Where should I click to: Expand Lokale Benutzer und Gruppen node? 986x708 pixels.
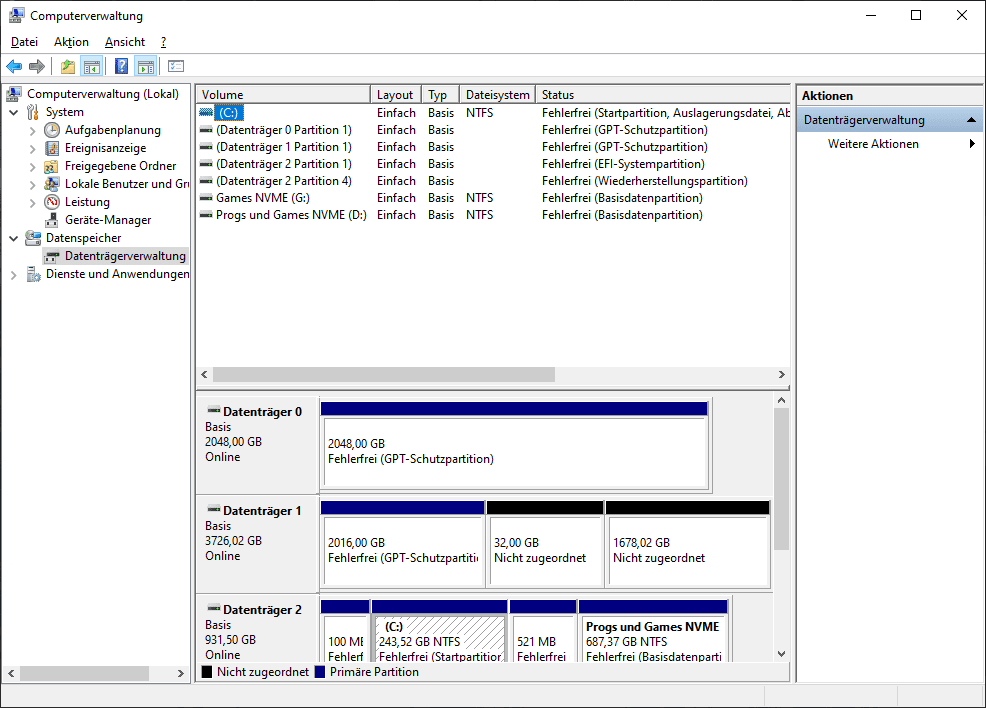[x=33, y=185]
